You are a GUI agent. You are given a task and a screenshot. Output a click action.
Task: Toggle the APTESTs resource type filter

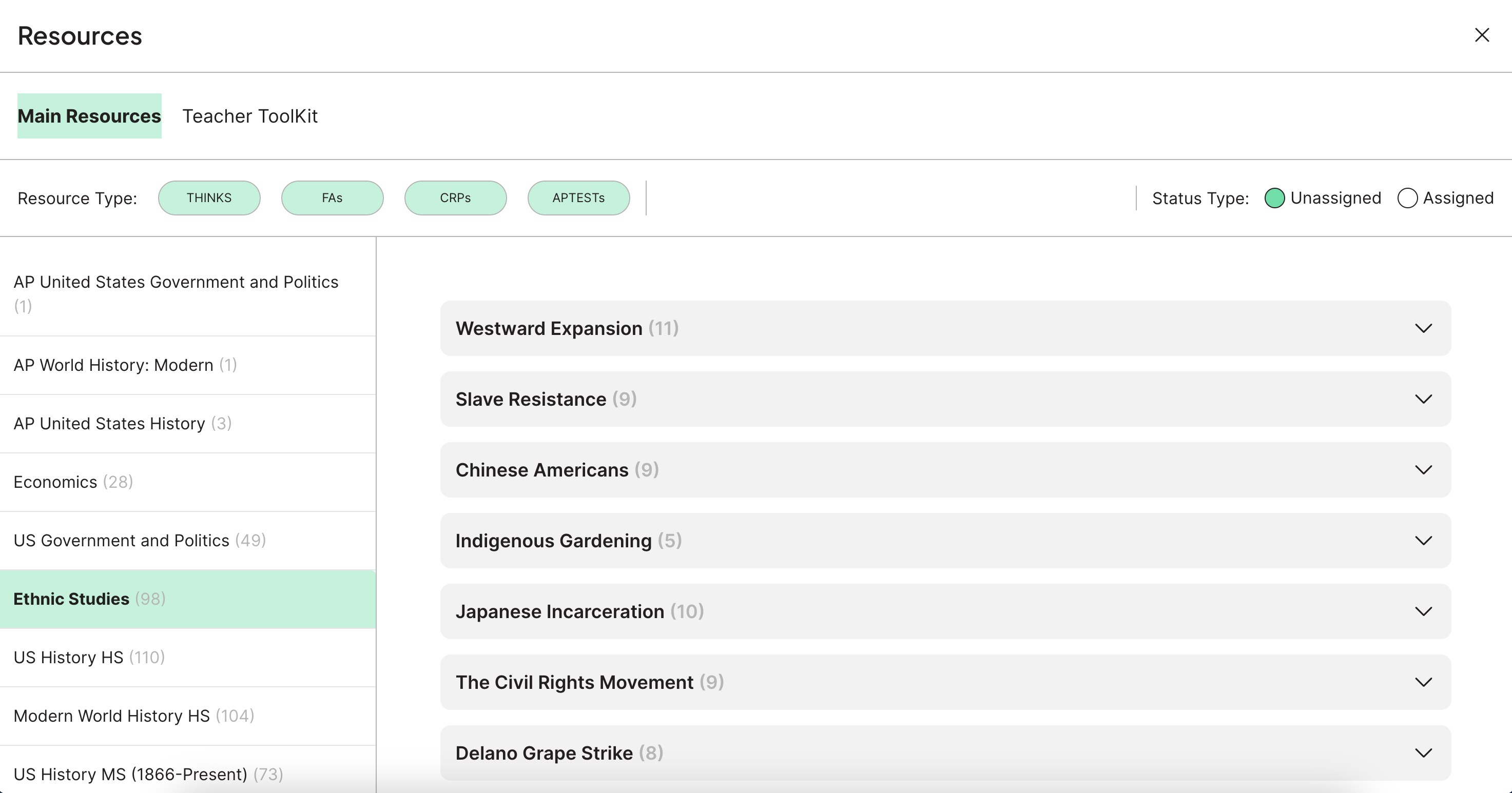(578, 198)
